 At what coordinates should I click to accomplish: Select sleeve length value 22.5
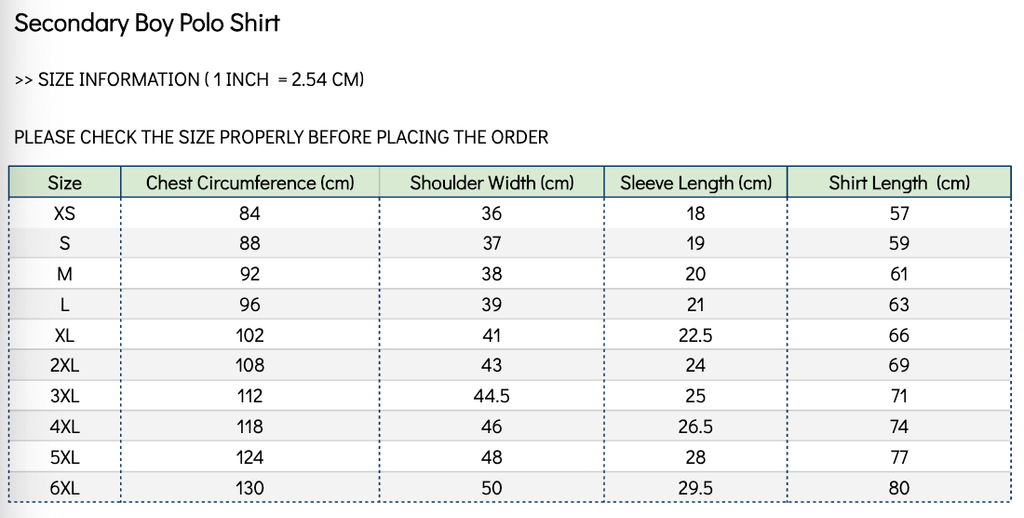696,335
